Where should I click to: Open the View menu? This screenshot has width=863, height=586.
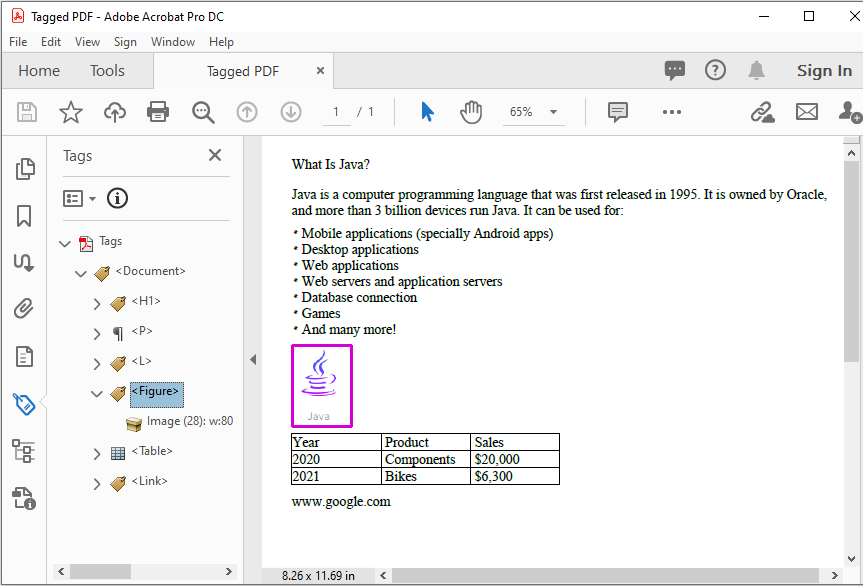87,42
